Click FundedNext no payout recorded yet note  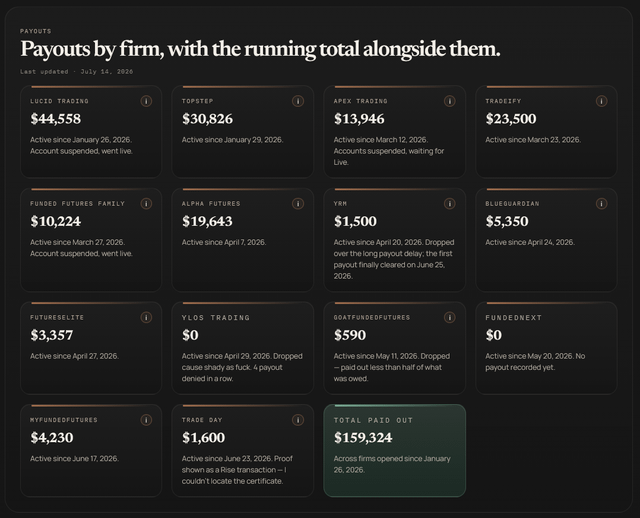coord(535,362)
